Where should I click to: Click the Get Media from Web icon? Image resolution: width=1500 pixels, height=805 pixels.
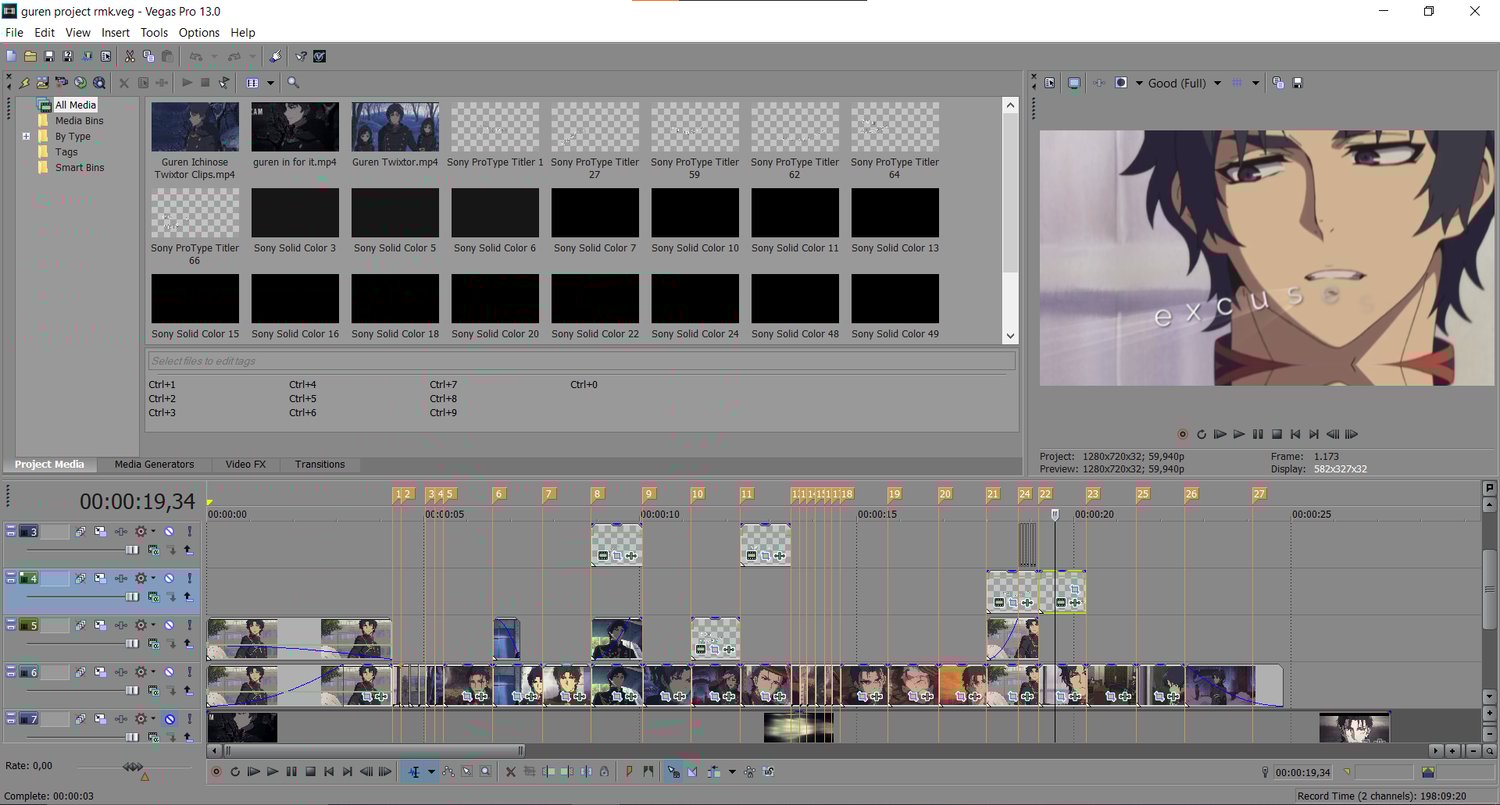click(80, 82)
